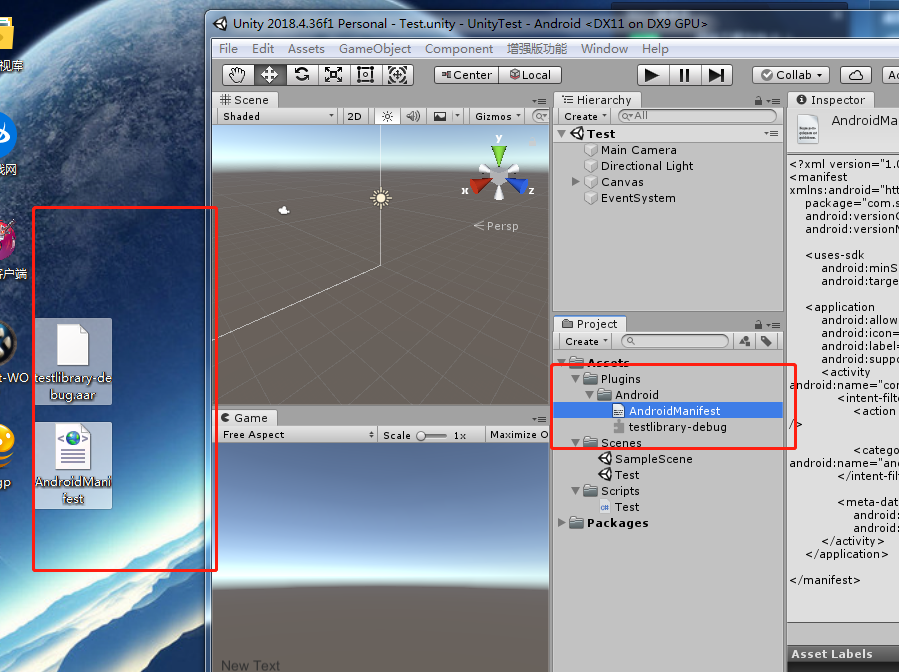The height and width of the screenshot is (672, 899).
Task: Open the Shaded draw mode dropdown
Action: point(278,116)
